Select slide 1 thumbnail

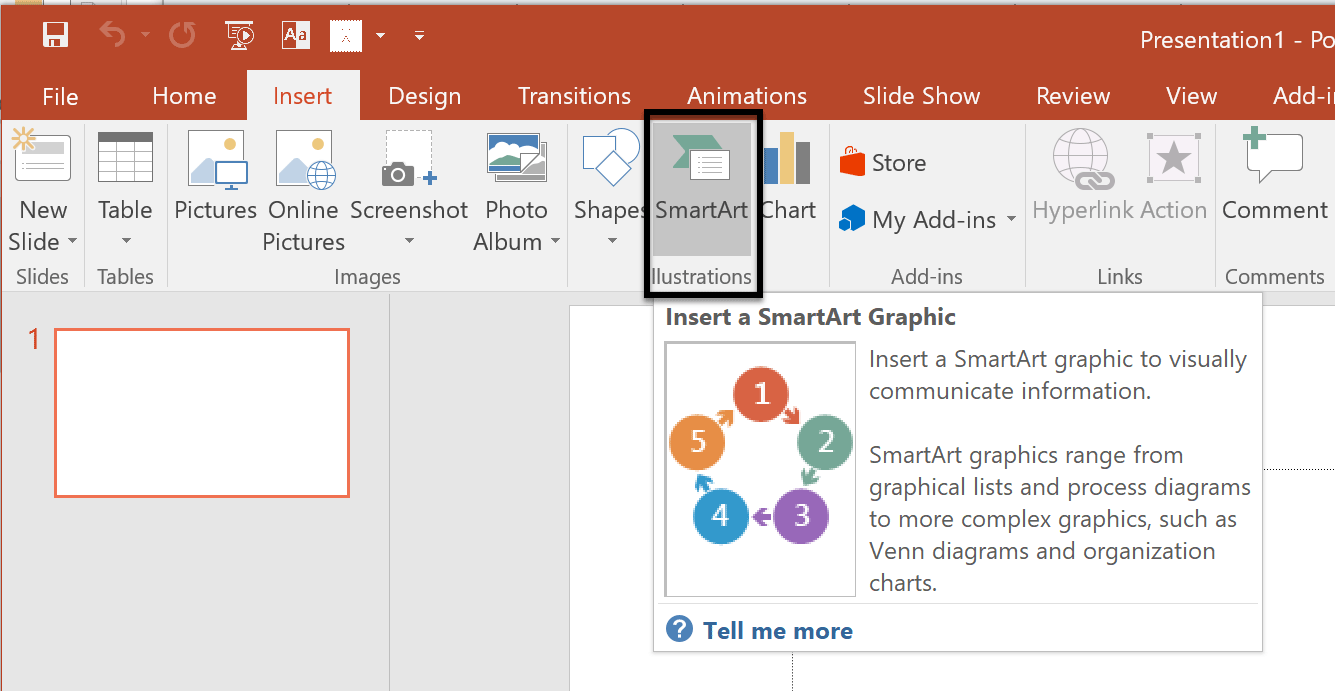click(201, 413)
